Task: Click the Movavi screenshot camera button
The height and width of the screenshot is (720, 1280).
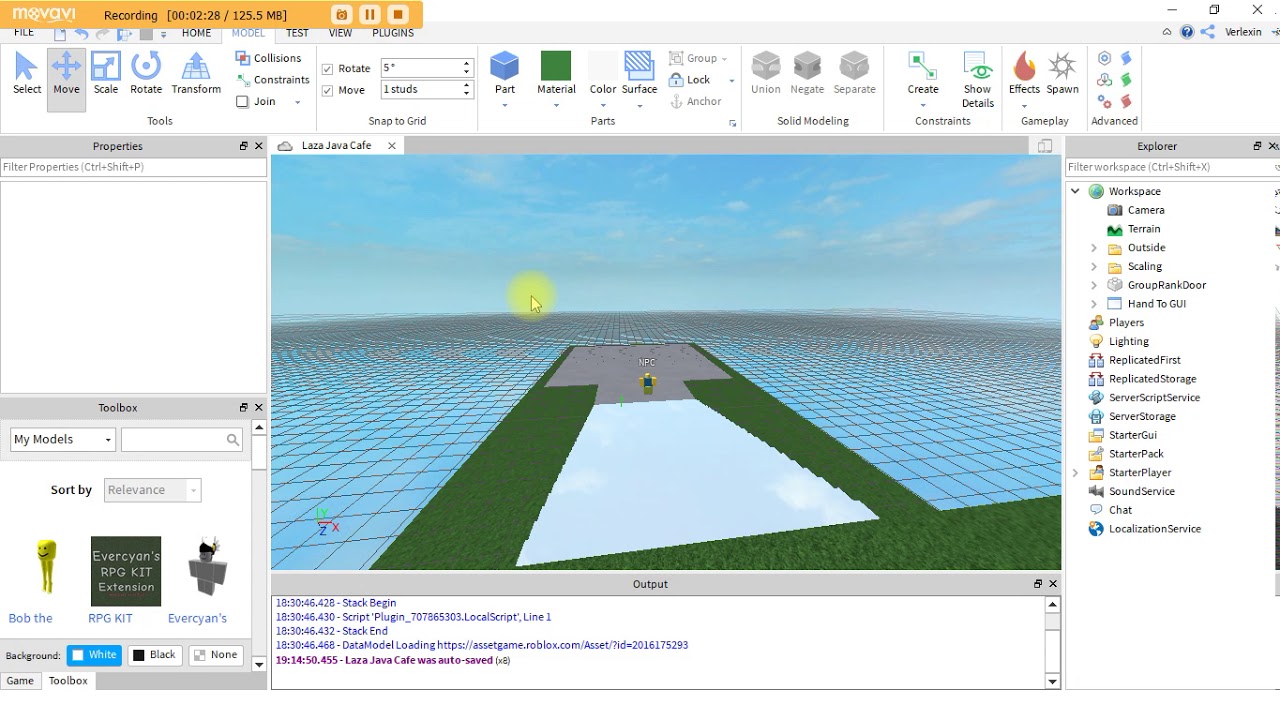Action: pos(342,14)
